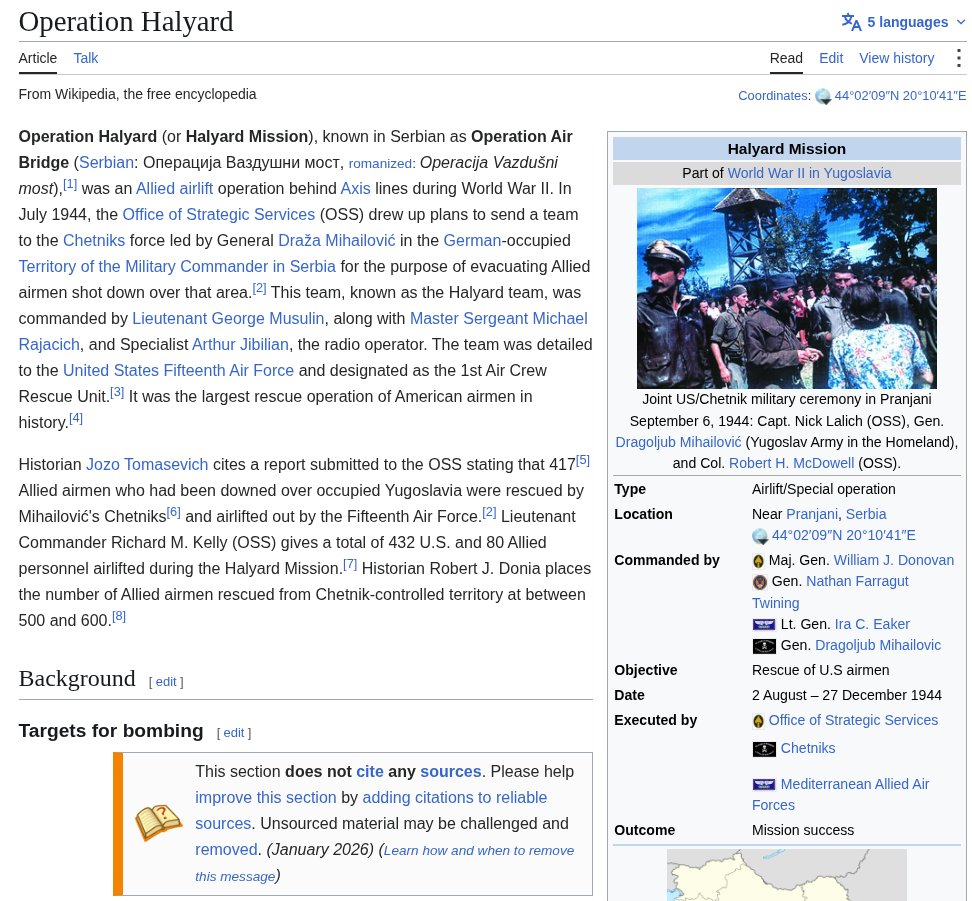Open Office of Strategic Services link in intro
This screenshot has height=901, width=972.
point(219,215)
